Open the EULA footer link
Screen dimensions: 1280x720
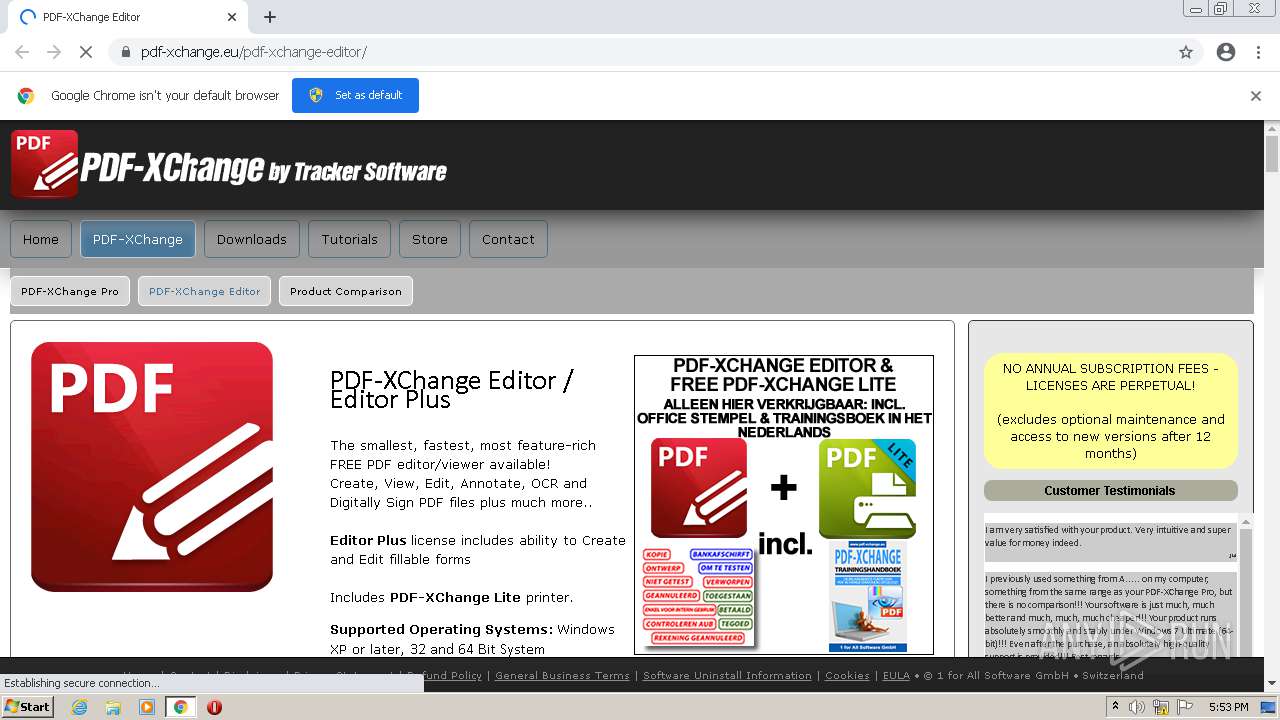(x=896, y=675)
